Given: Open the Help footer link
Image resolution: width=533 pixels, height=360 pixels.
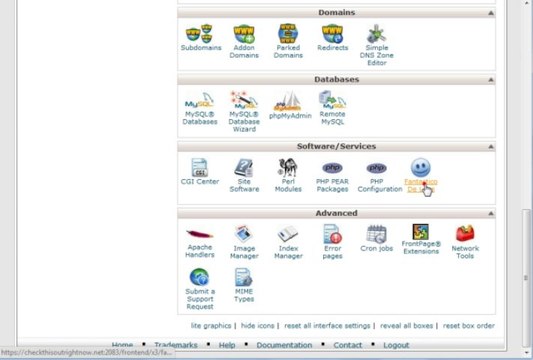Looking at the screenshot, I should point(227,345).
